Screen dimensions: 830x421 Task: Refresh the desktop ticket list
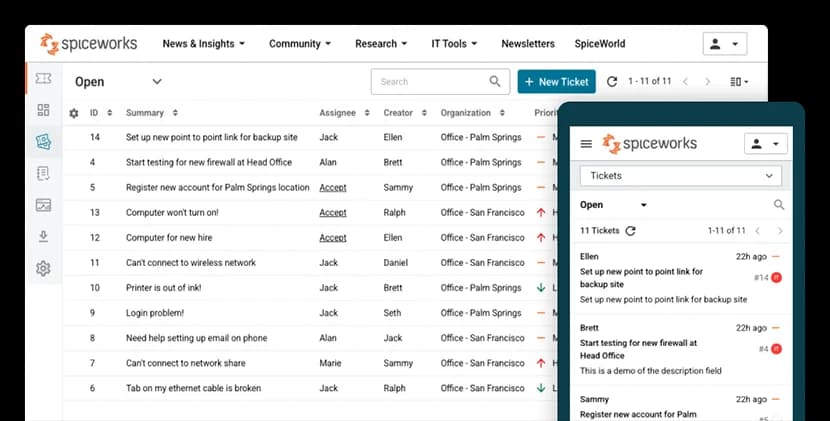tap(612, 82)
